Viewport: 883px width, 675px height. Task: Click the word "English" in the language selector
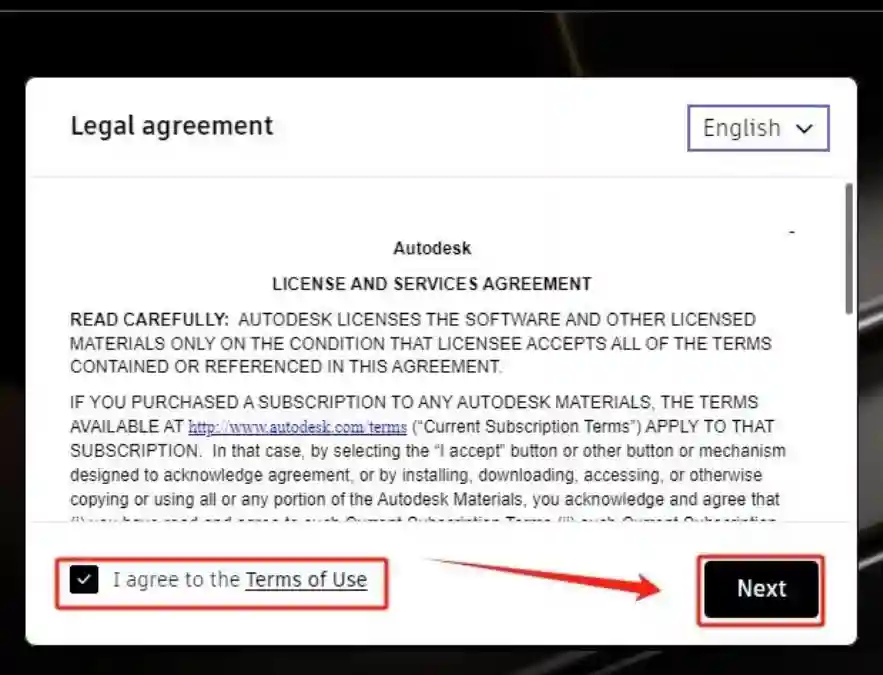tap(741, 128)
